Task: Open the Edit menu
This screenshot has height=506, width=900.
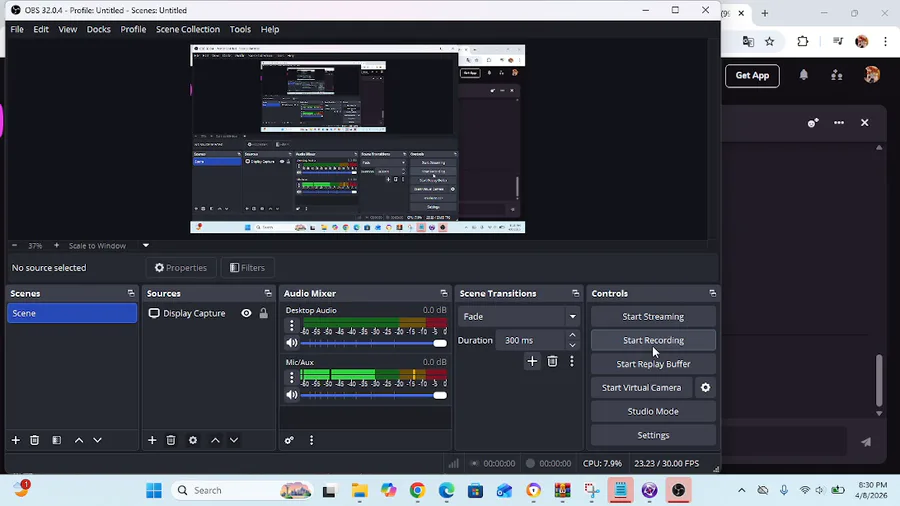Action: 41,29
